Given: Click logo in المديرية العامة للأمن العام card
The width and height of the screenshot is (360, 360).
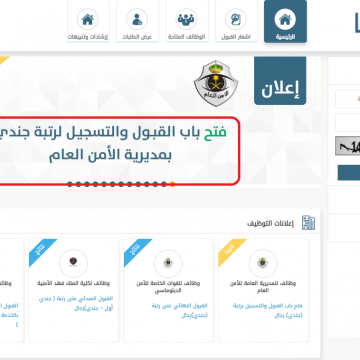Looking at the screenshot, I should click(x=263, y=263).
